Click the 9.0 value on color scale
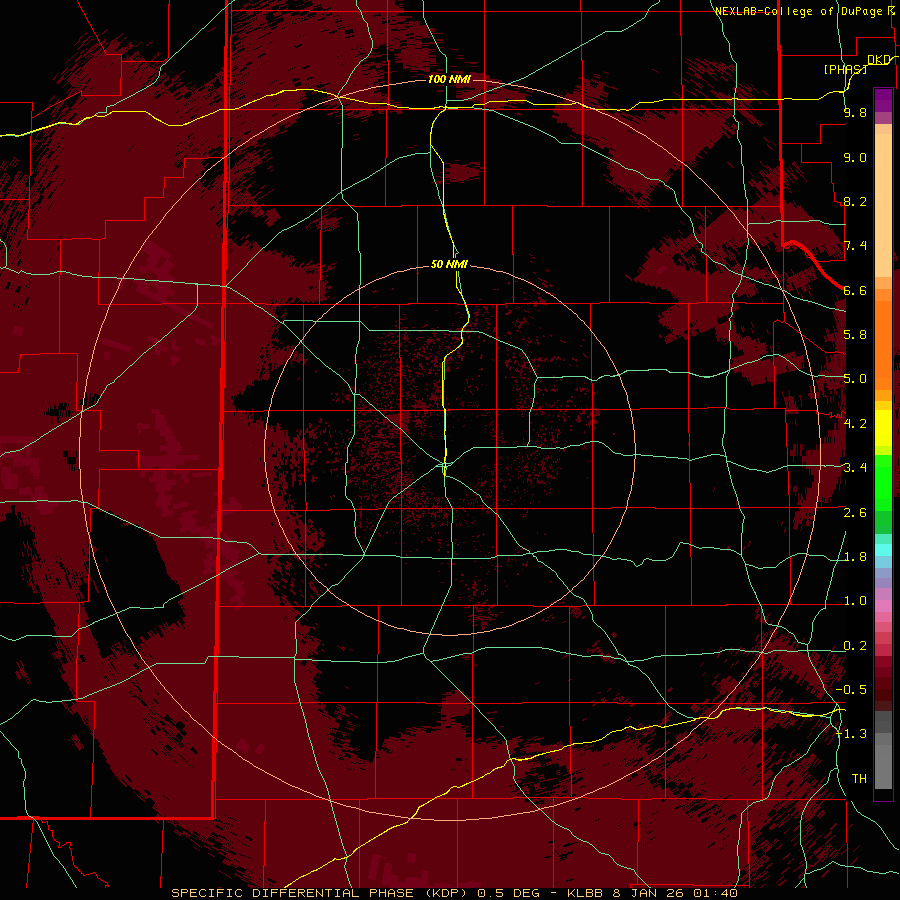This screenshot has height=900, width=900. click(x=855, y=157)
